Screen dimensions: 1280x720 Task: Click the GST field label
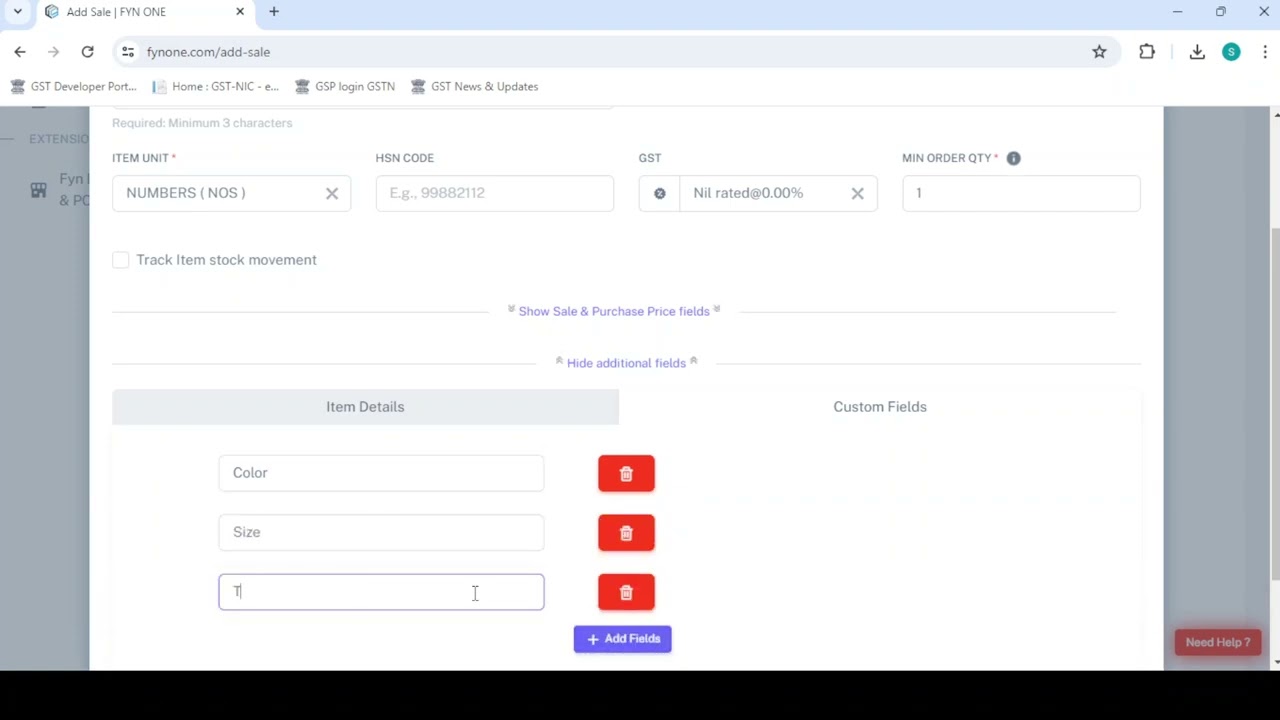point(650,158)
